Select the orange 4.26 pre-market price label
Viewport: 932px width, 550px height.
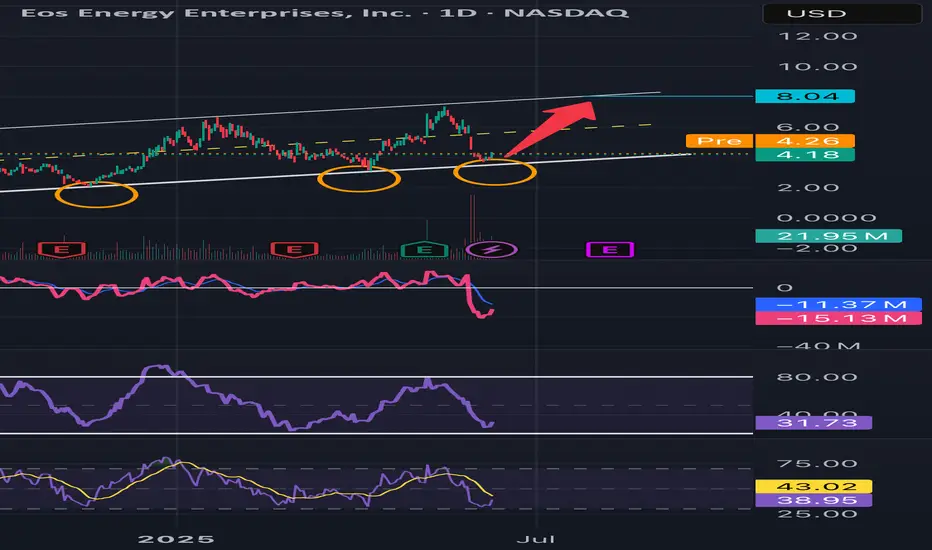pyautogui.click(x=805, y=141)
